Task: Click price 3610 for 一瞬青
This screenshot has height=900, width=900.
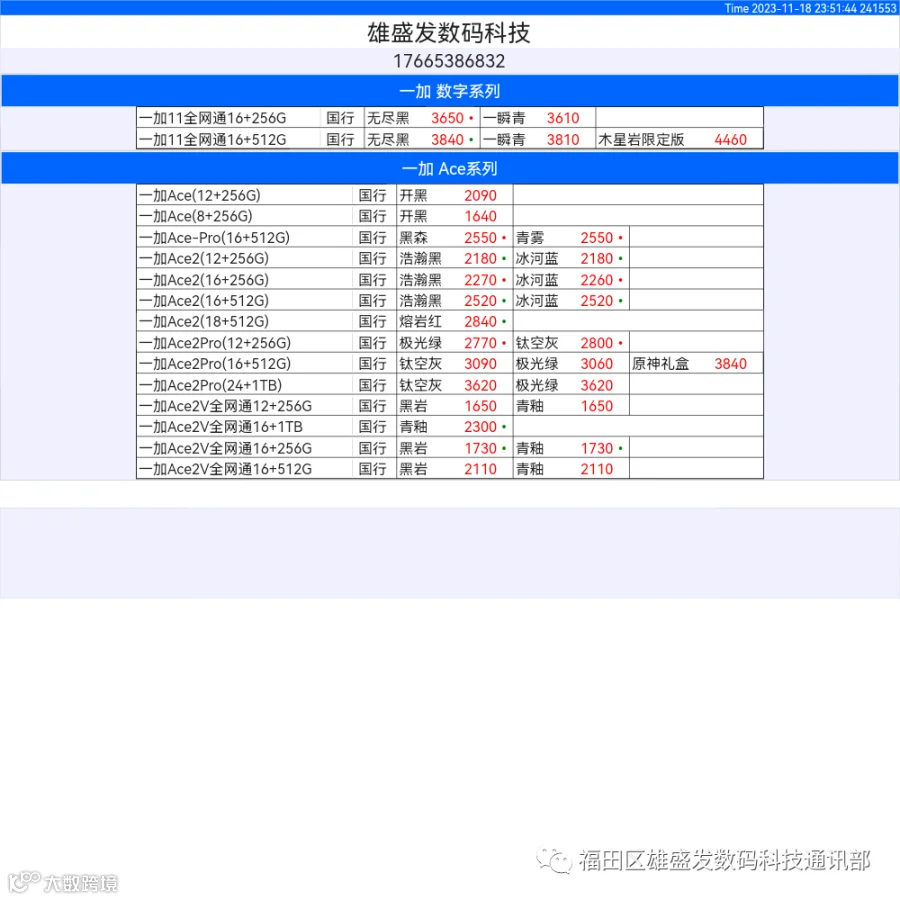Action: pos(562,118)
